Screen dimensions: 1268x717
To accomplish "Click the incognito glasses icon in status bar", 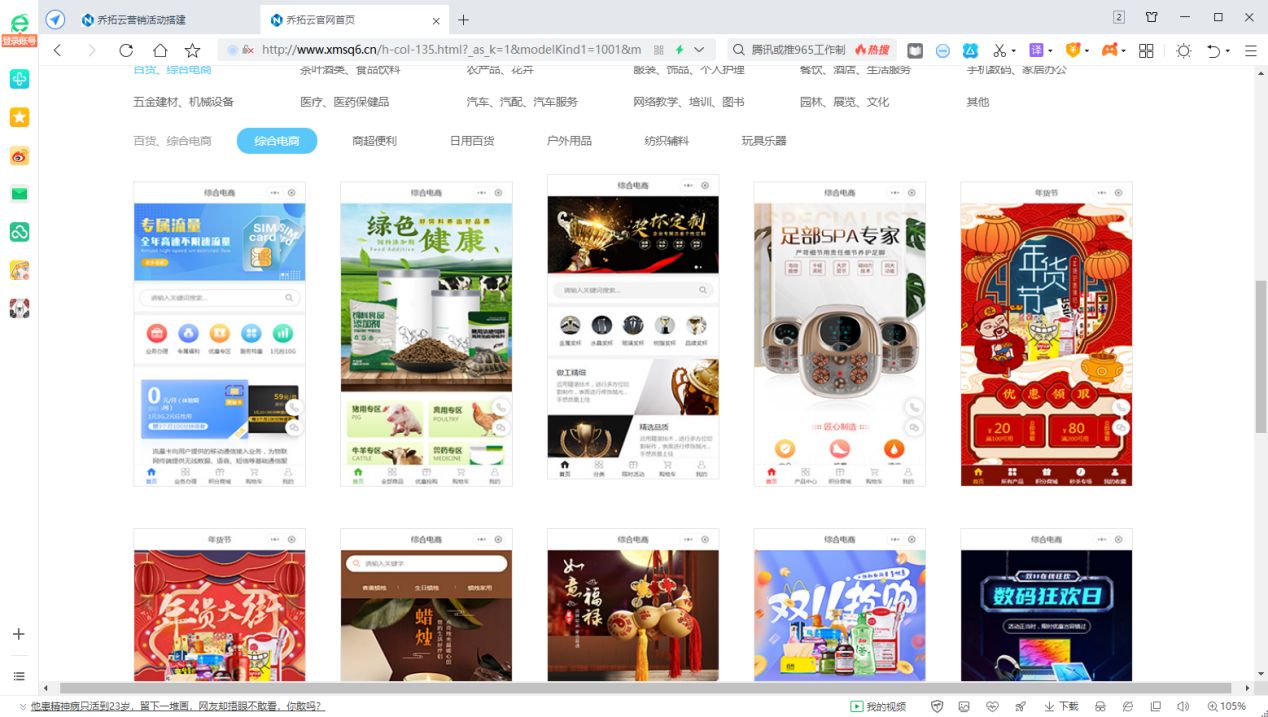I will coord(1100,705).
